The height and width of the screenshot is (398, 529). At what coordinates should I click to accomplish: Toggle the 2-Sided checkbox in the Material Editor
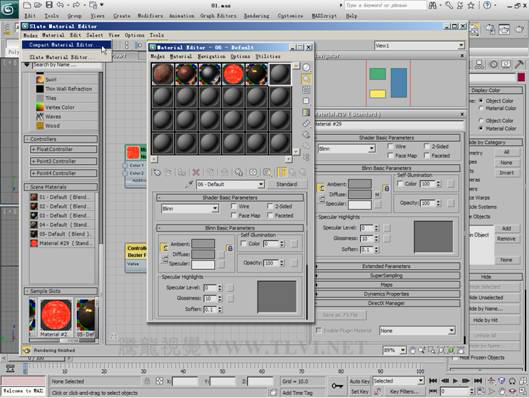(270, 206)
